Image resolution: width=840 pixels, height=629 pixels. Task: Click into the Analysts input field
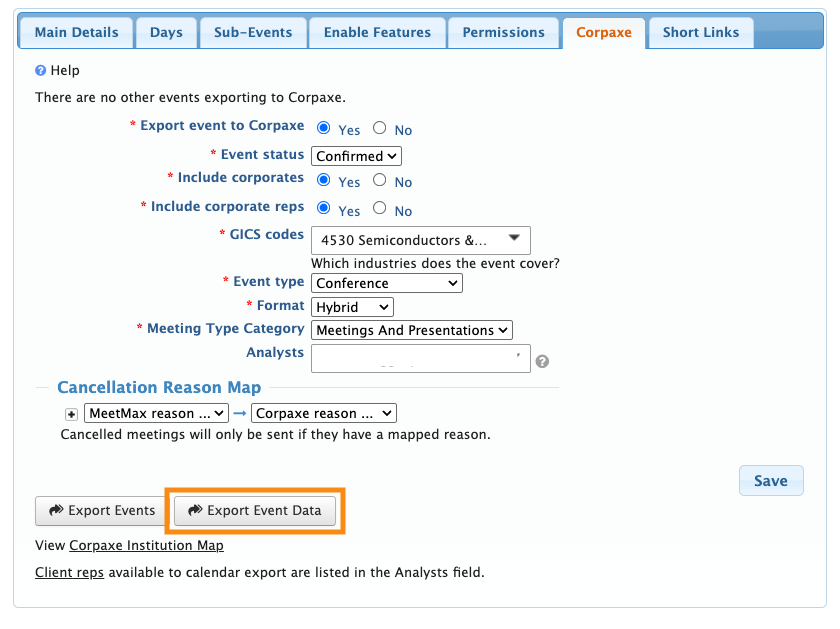(x=420, y=359)
